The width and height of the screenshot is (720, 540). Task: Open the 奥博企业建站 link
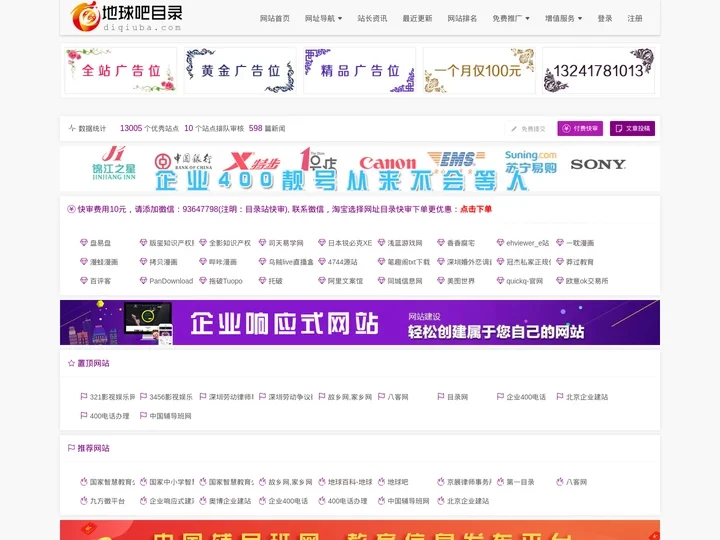click(x=230, y=501)
